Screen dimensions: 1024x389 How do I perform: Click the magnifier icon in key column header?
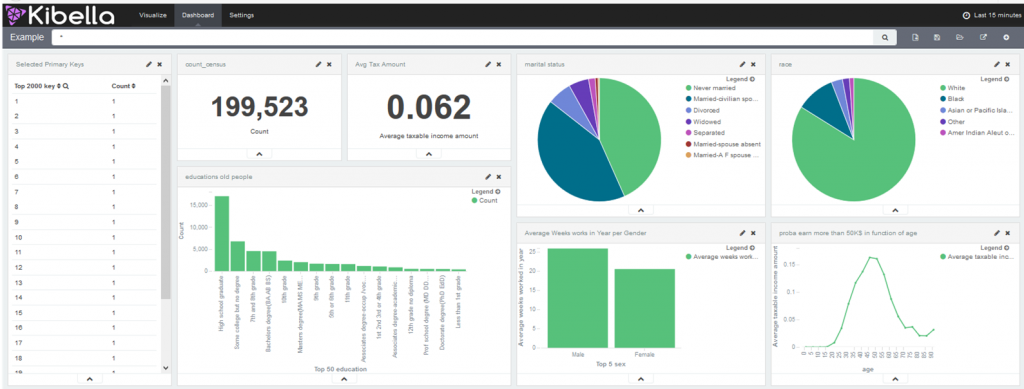point(66,86)
